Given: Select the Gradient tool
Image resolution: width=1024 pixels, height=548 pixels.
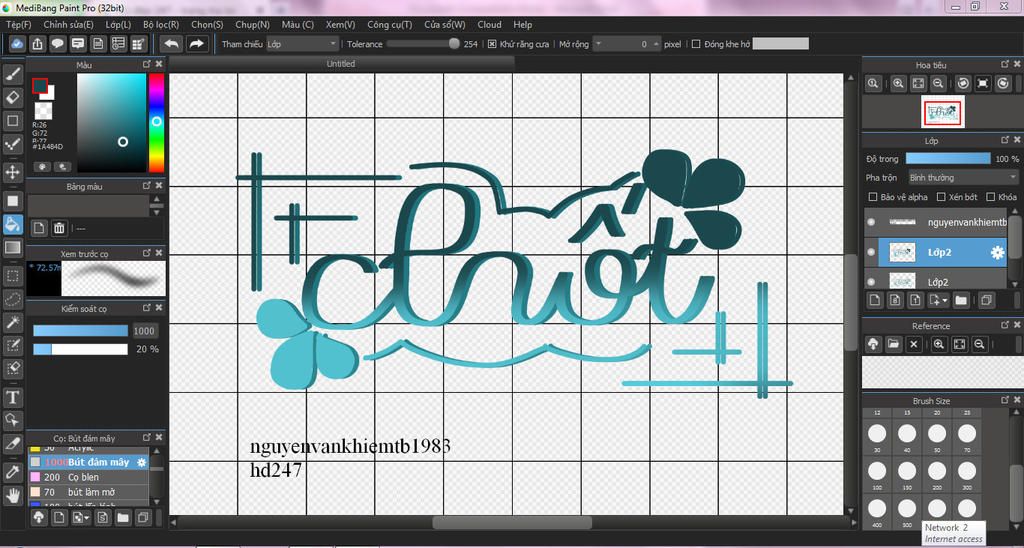Looking at the screenshot, I should [12, 248].
